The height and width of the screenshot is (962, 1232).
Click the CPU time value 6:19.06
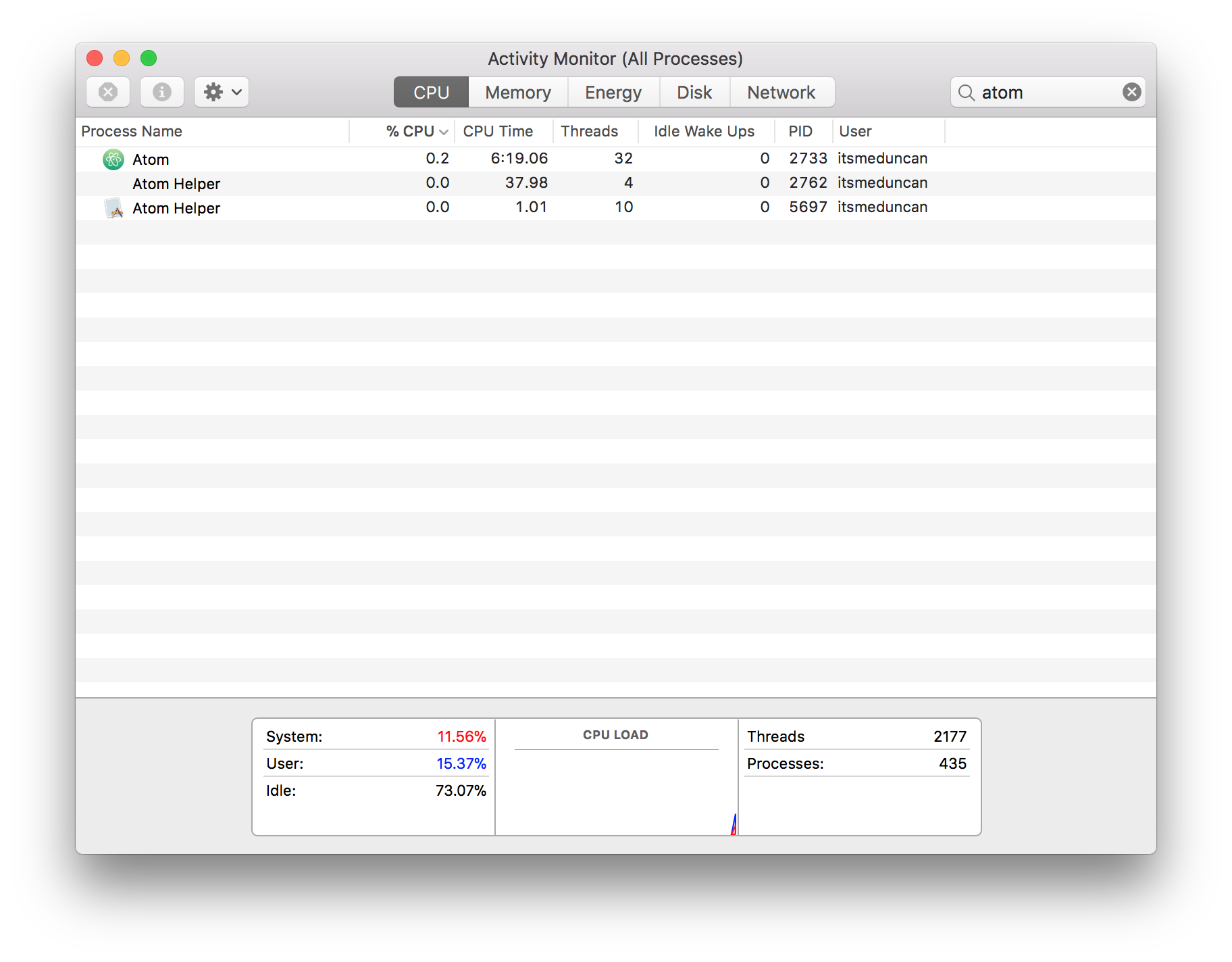[519, 158]
